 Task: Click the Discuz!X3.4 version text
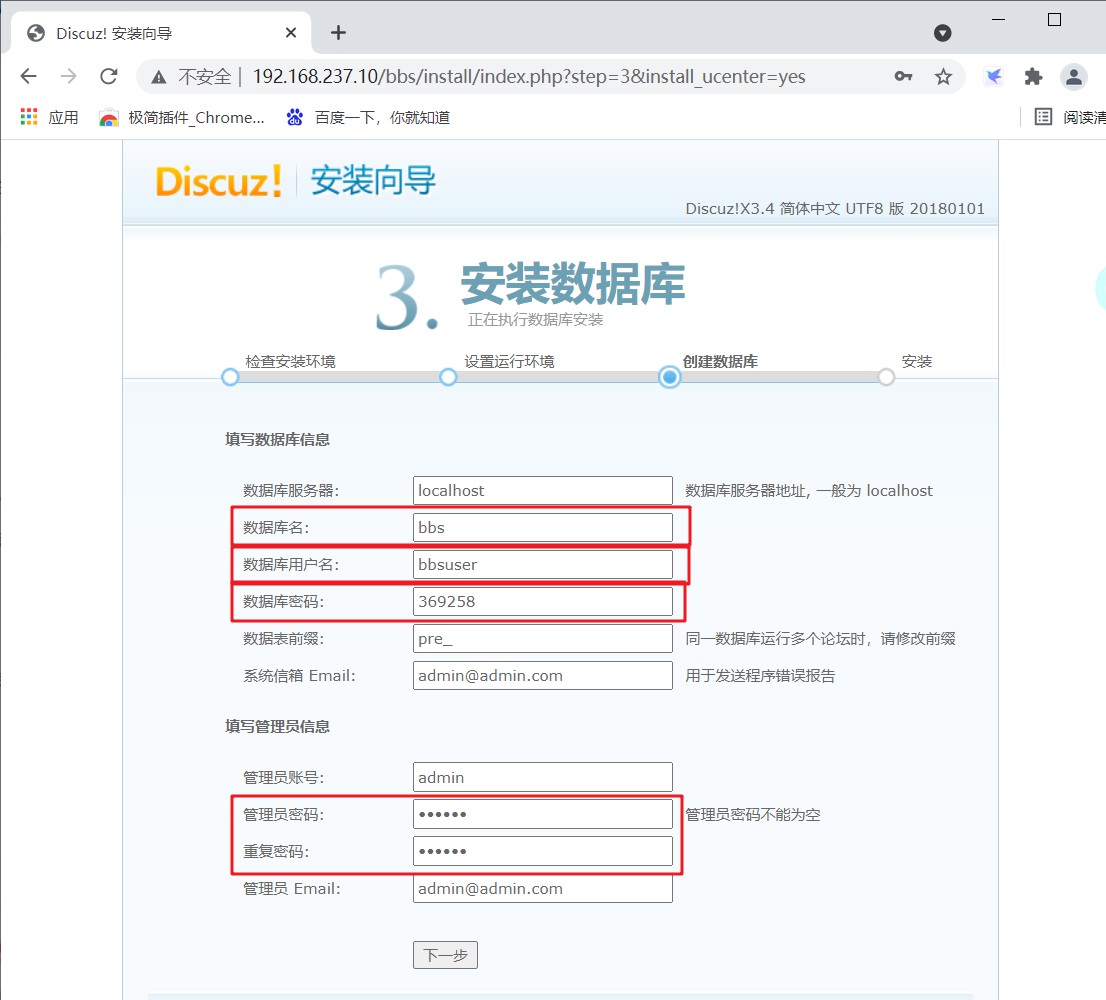coord(834,209)
